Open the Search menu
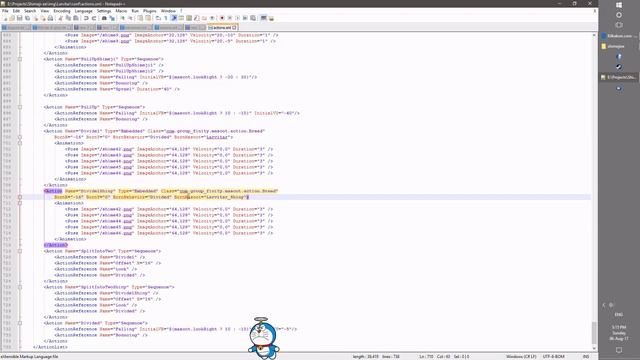640x360 pixels. point(30,11)
